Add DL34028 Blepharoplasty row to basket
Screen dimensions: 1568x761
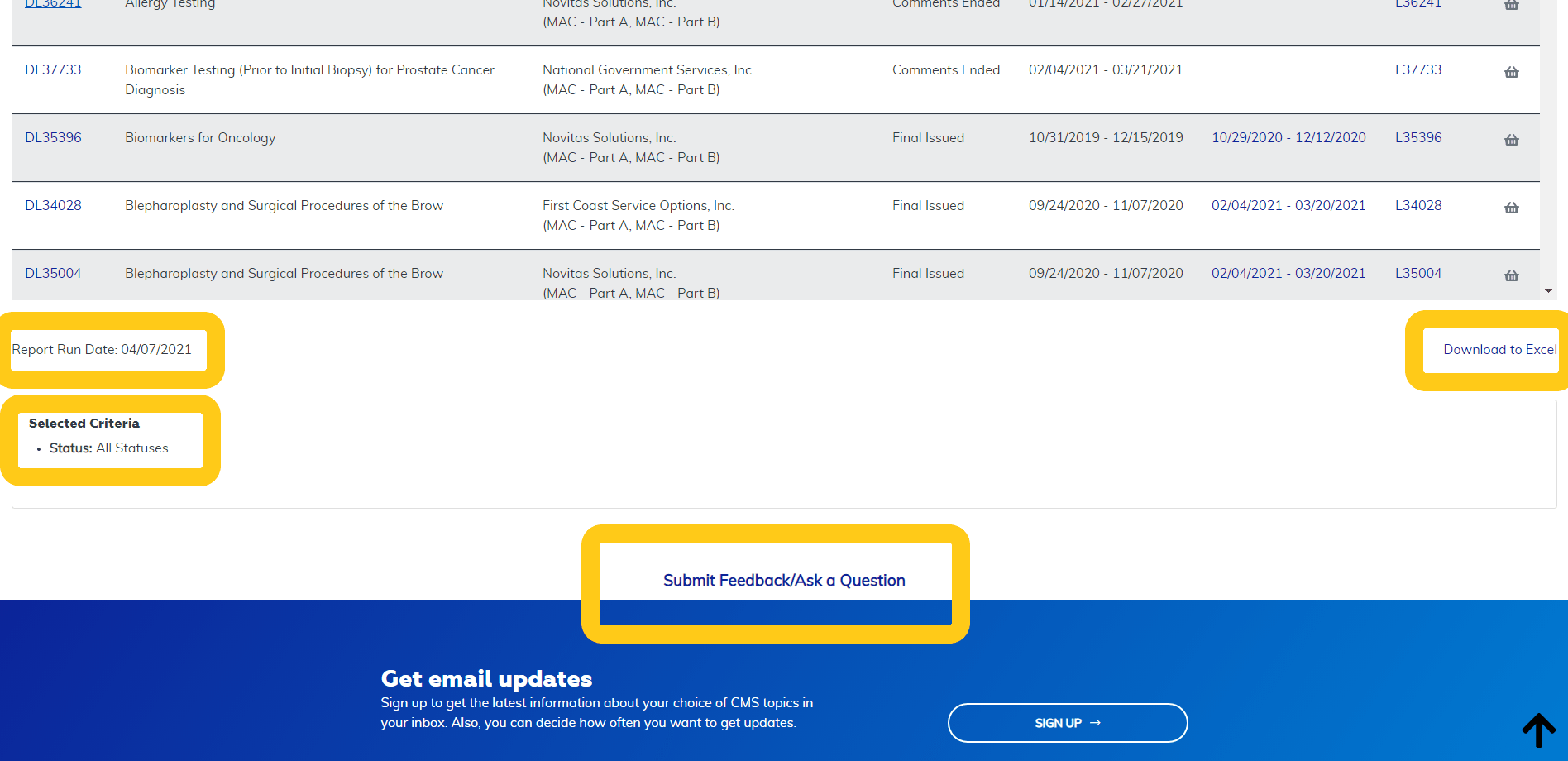[1511, 208]
